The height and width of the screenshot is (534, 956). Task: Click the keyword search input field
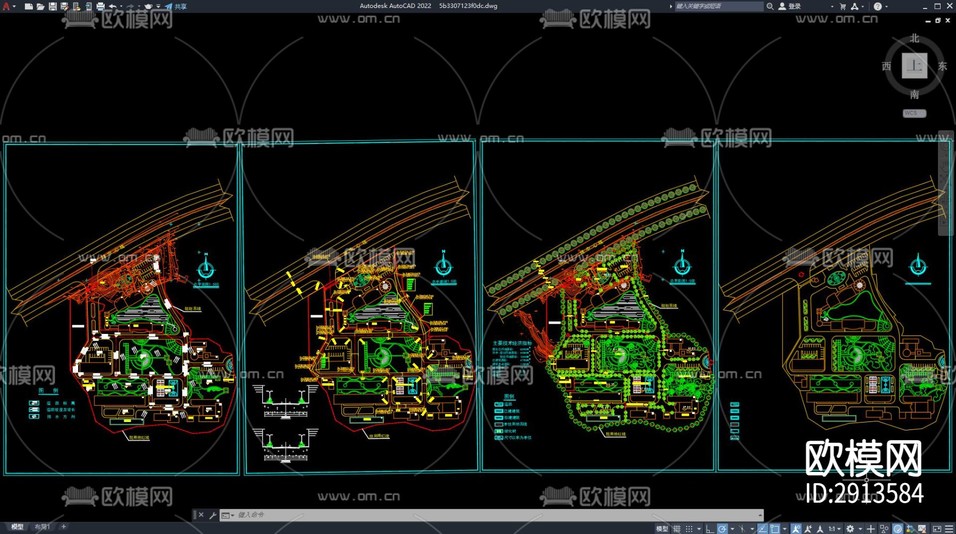point(718,6)
